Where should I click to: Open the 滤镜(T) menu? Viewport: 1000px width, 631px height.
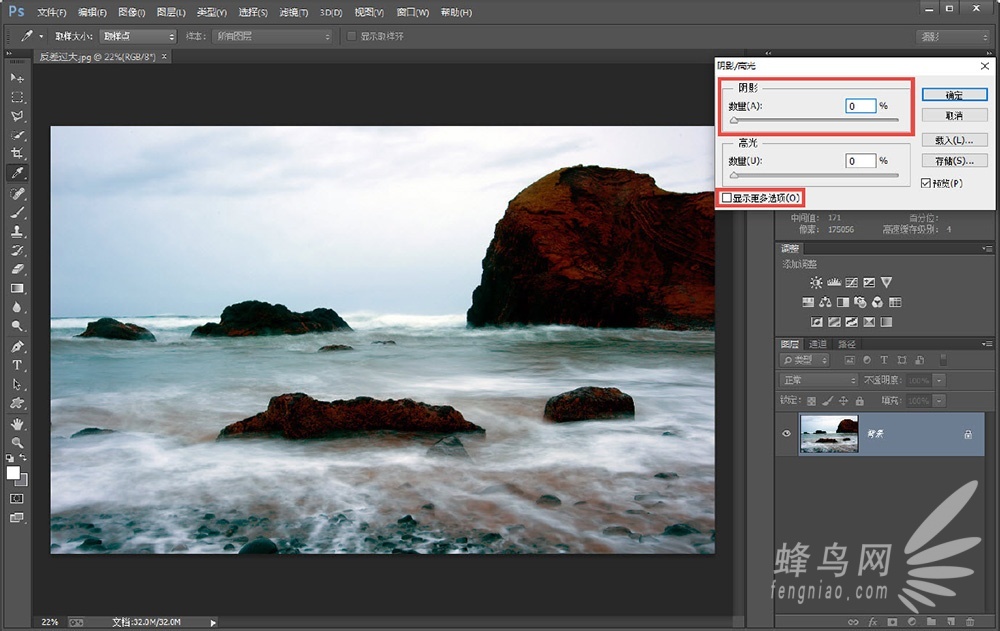[x=293, y=13]
